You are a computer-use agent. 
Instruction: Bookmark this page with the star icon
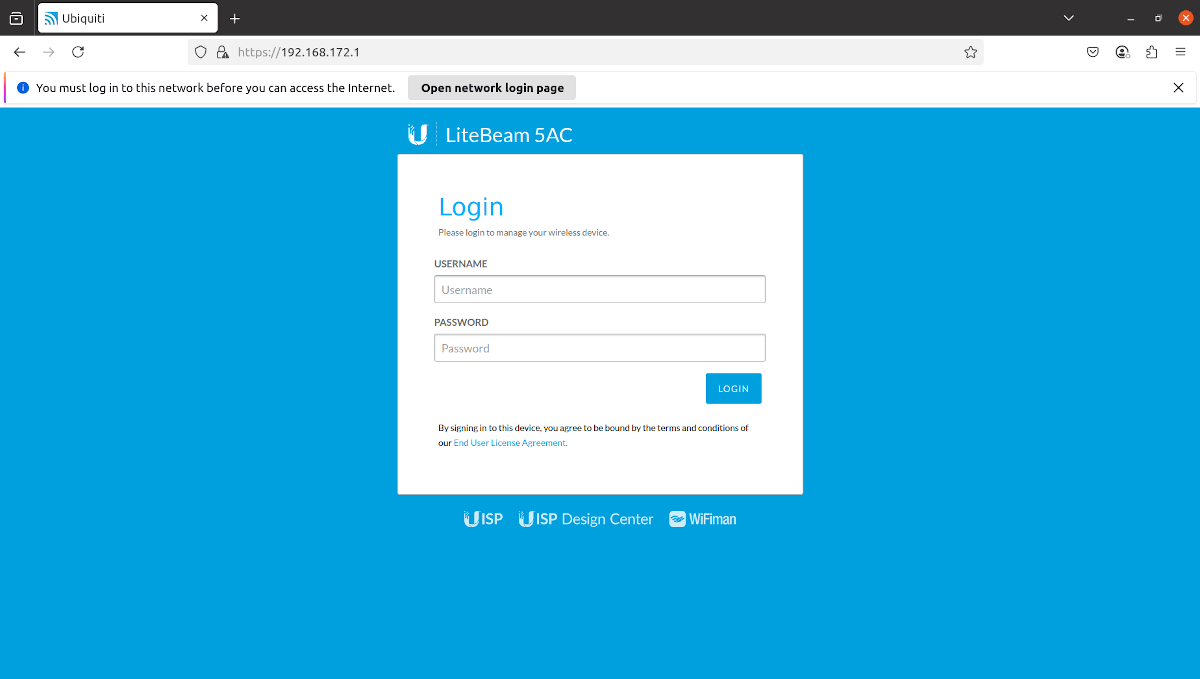pos(970,51)
